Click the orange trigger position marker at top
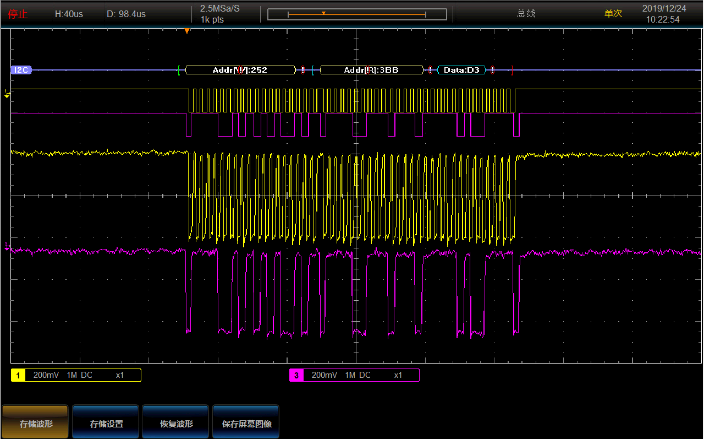The height and width of the screenshot is (439, 704). [186, 31]
